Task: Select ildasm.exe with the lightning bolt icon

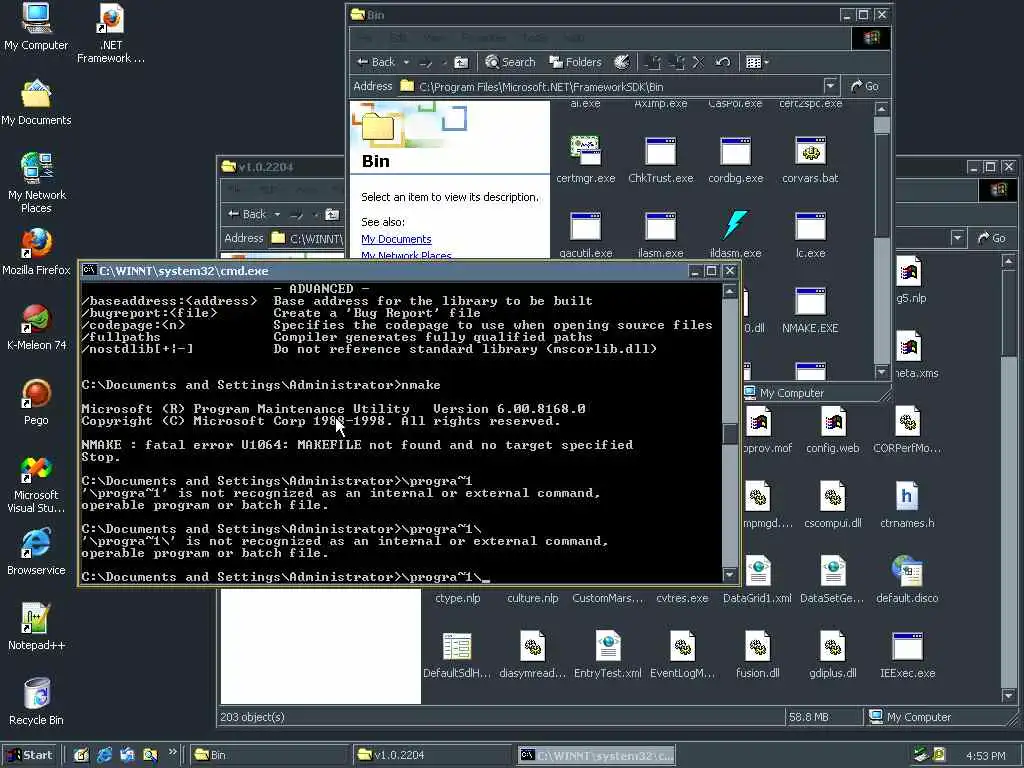Action: (735, 234)
